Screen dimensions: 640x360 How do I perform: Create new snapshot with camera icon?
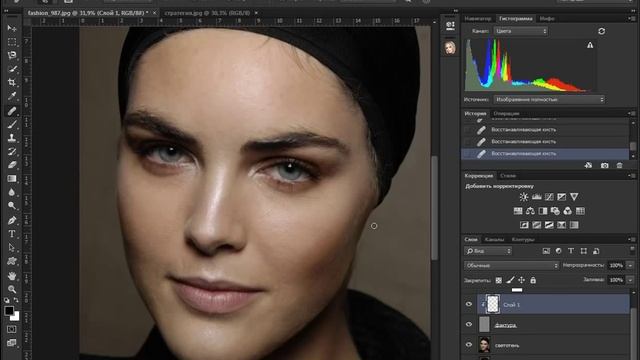604,165
